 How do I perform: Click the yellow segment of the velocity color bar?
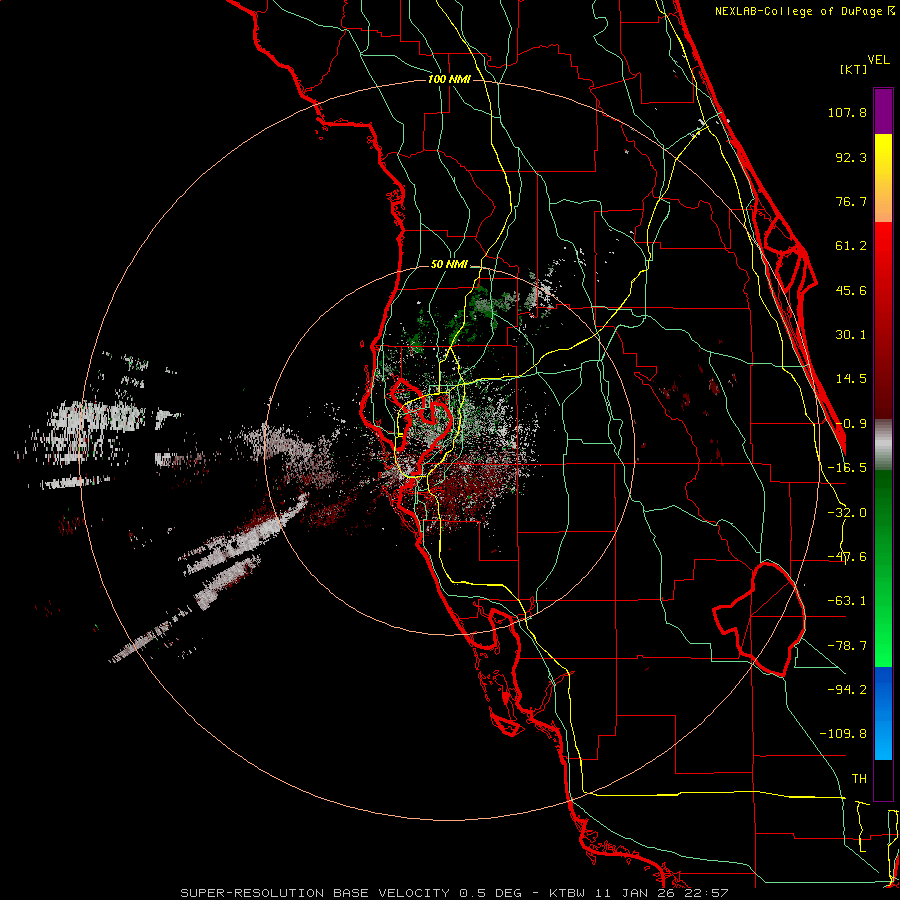coord(883,178)
